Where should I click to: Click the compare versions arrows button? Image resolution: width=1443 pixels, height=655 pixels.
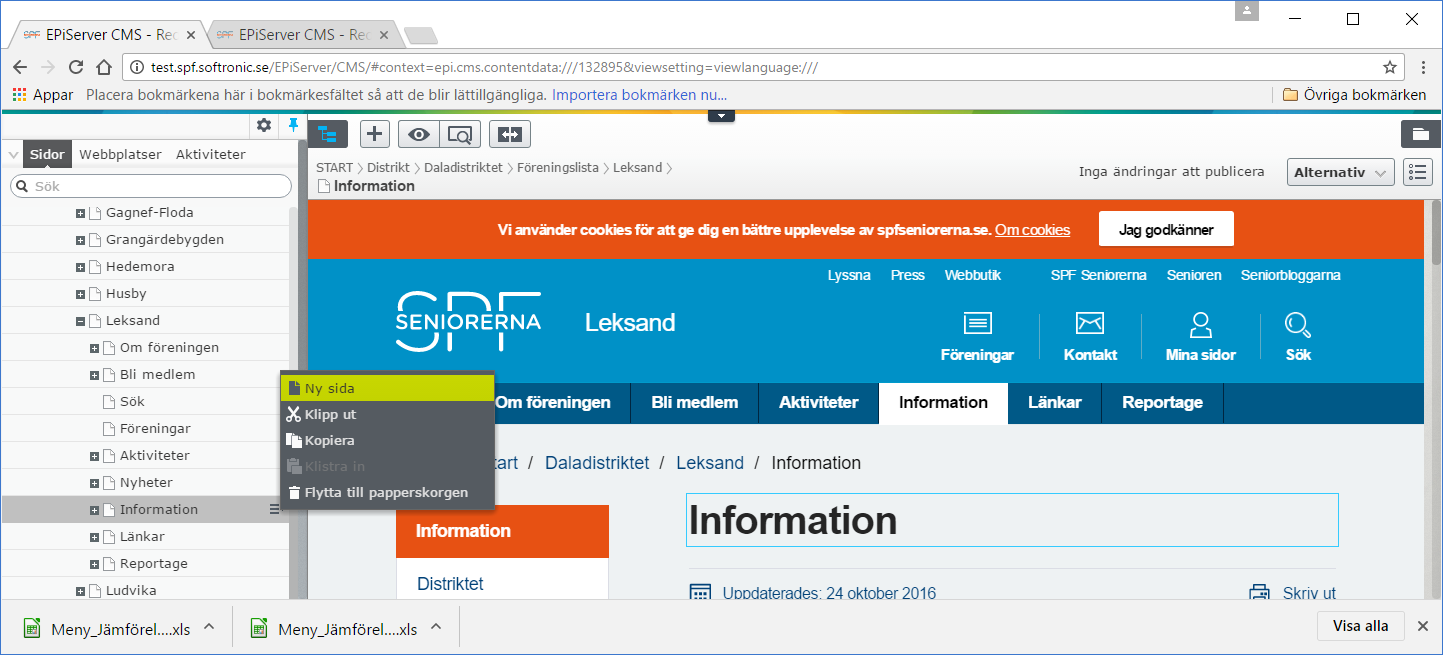510,134
